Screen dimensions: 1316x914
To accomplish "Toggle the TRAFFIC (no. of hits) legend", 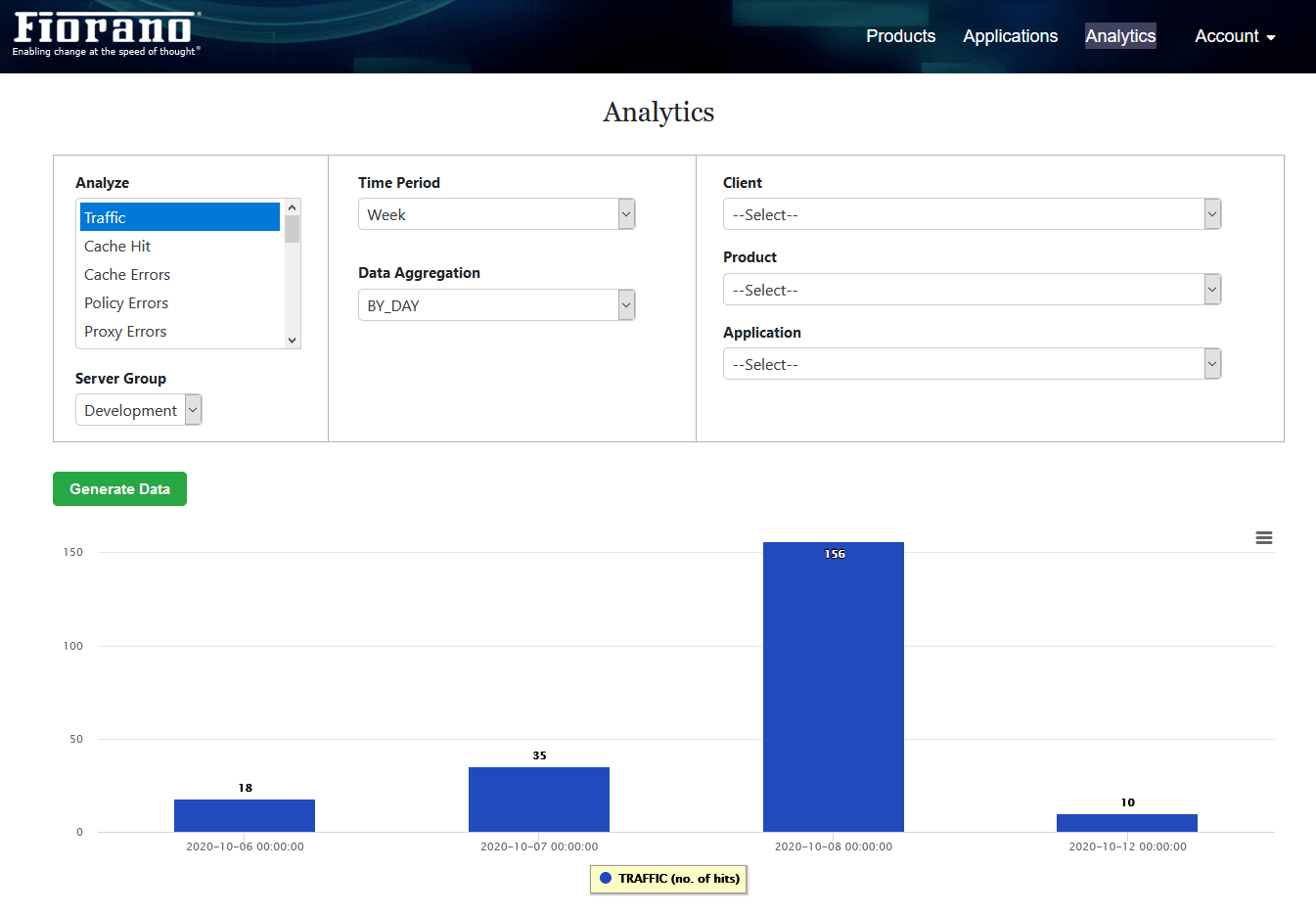I will (668, 879).
